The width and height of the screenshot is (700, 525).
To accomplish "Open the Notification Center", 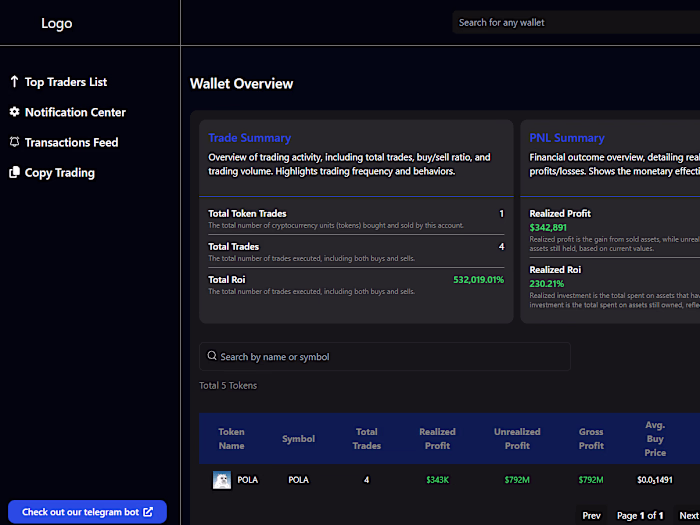I will click(75, 112).
